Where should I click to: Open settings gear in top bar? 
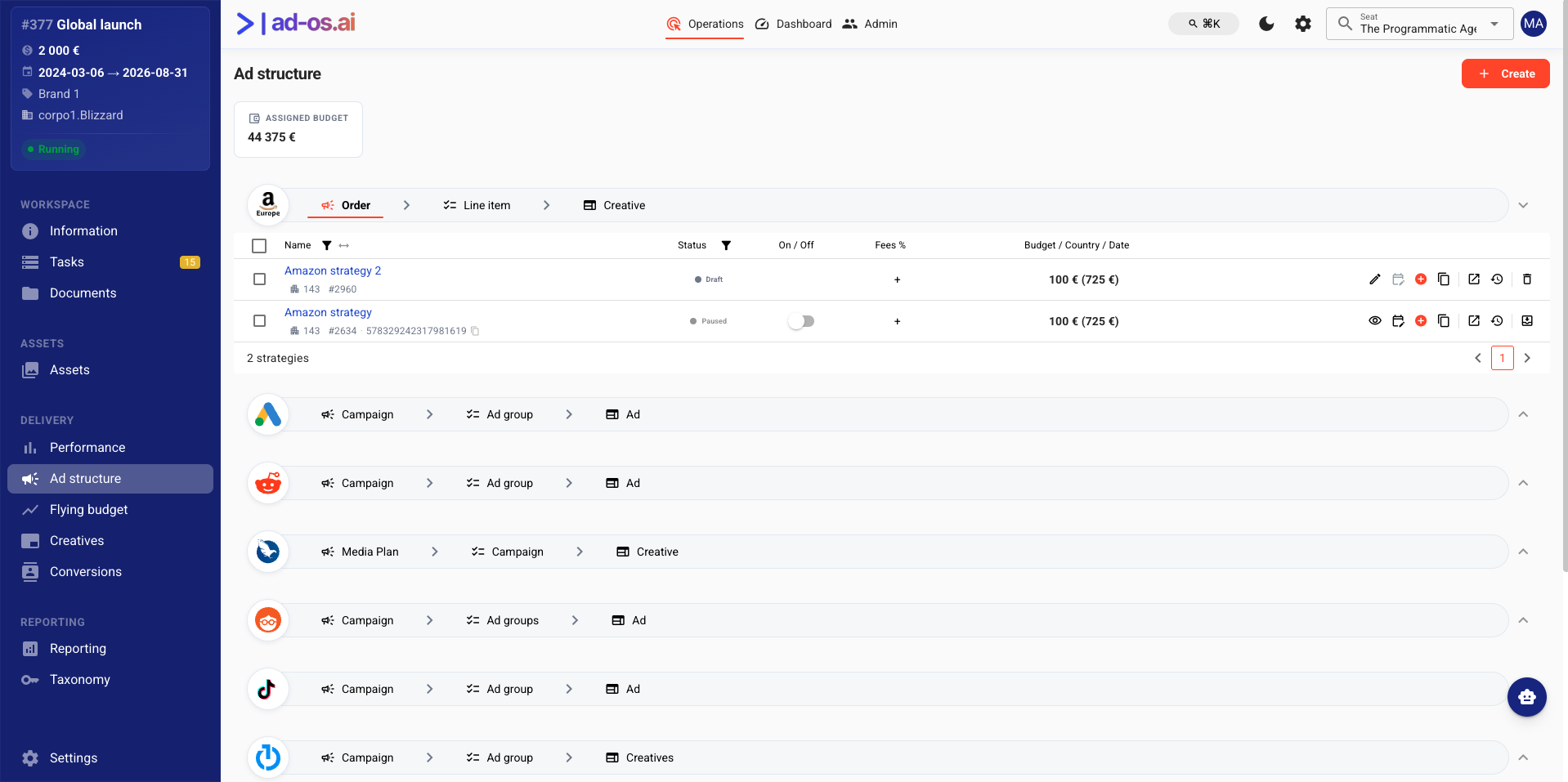tap(1303, 24)
